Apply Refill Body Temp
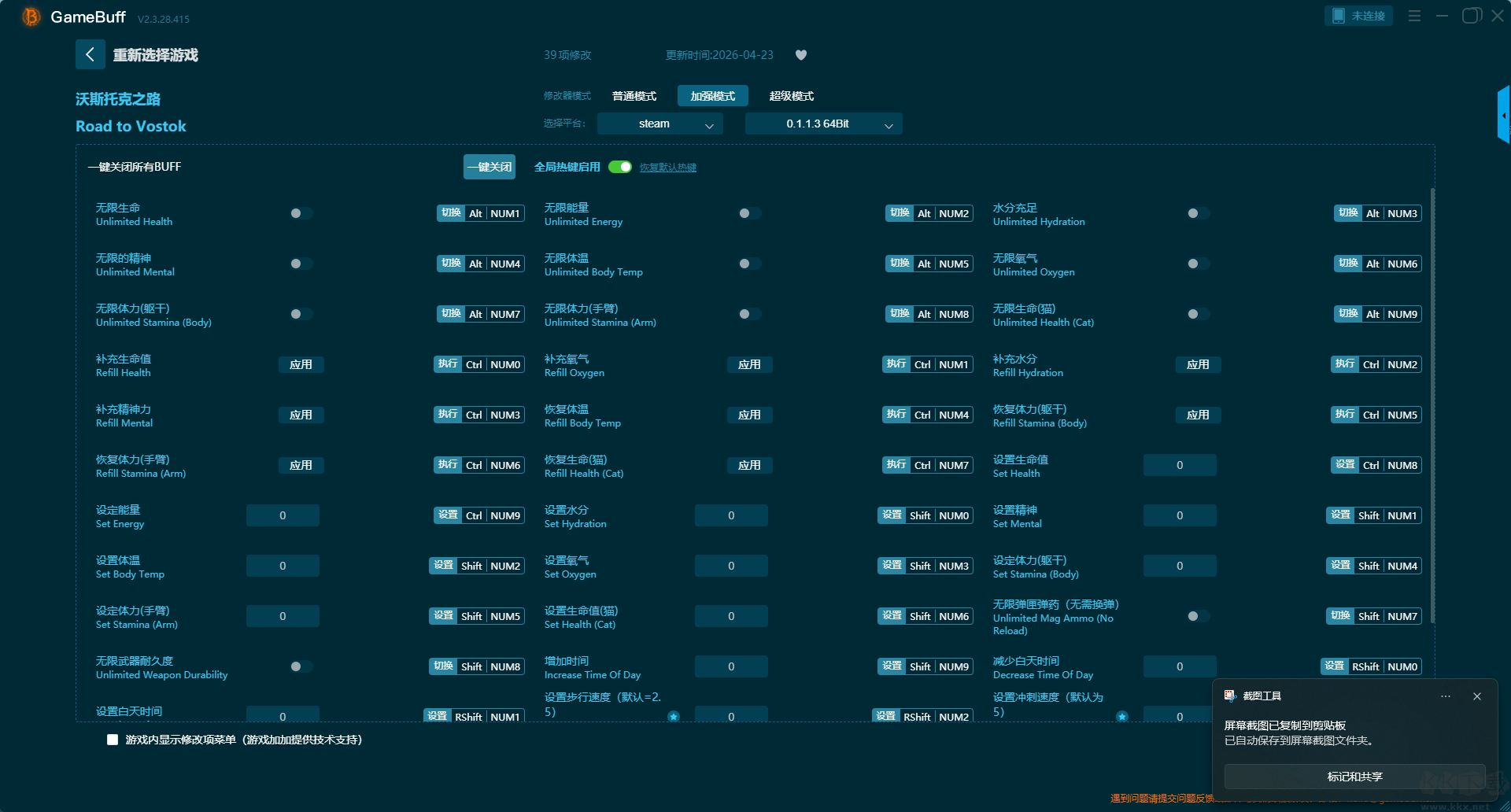The width and height of the screenshot is (1511, 812). tap(749, 415)
